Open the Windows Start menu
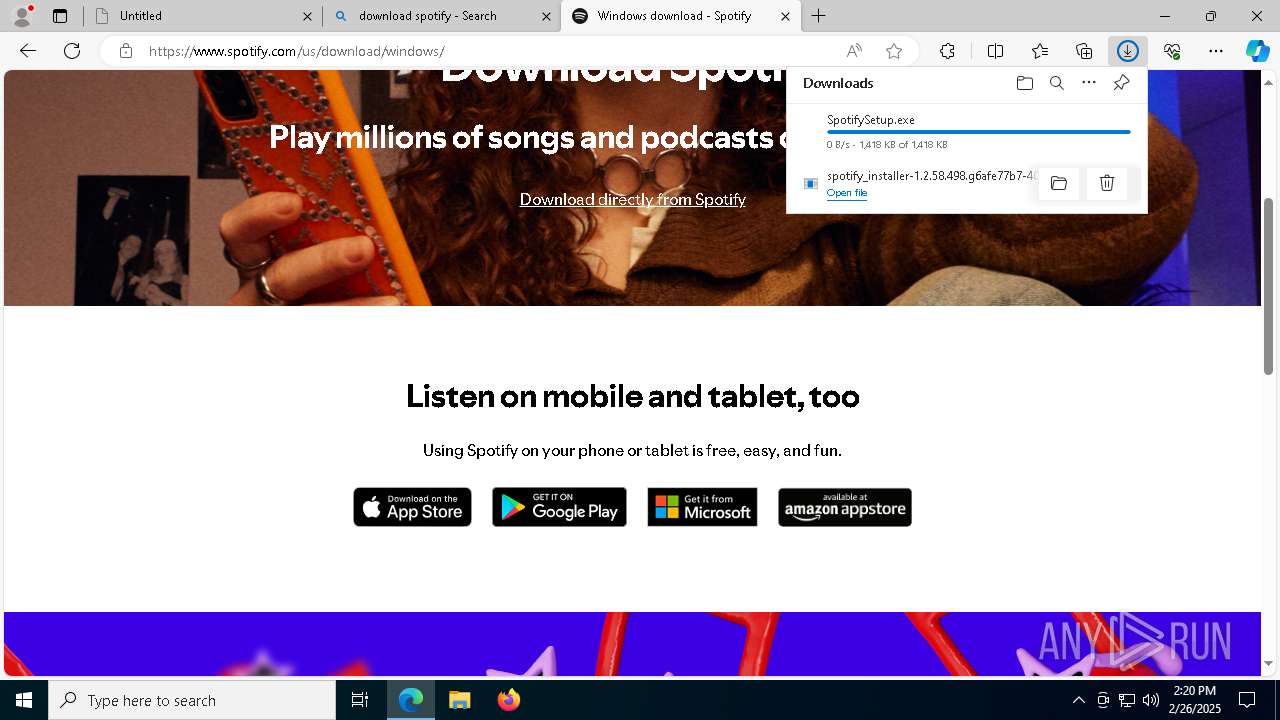 pos(24,700)
